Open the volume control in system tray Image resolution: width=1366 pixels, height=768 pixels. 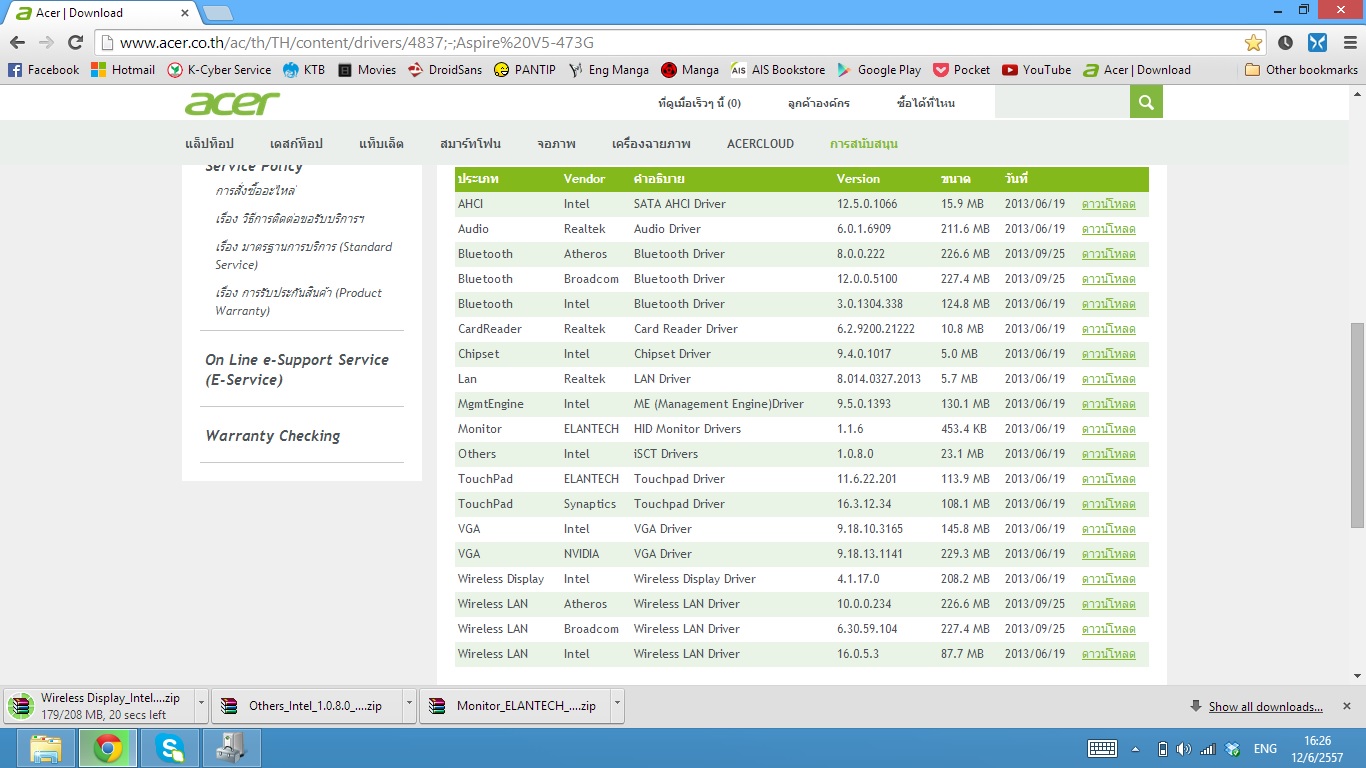tap(1184, 749)
